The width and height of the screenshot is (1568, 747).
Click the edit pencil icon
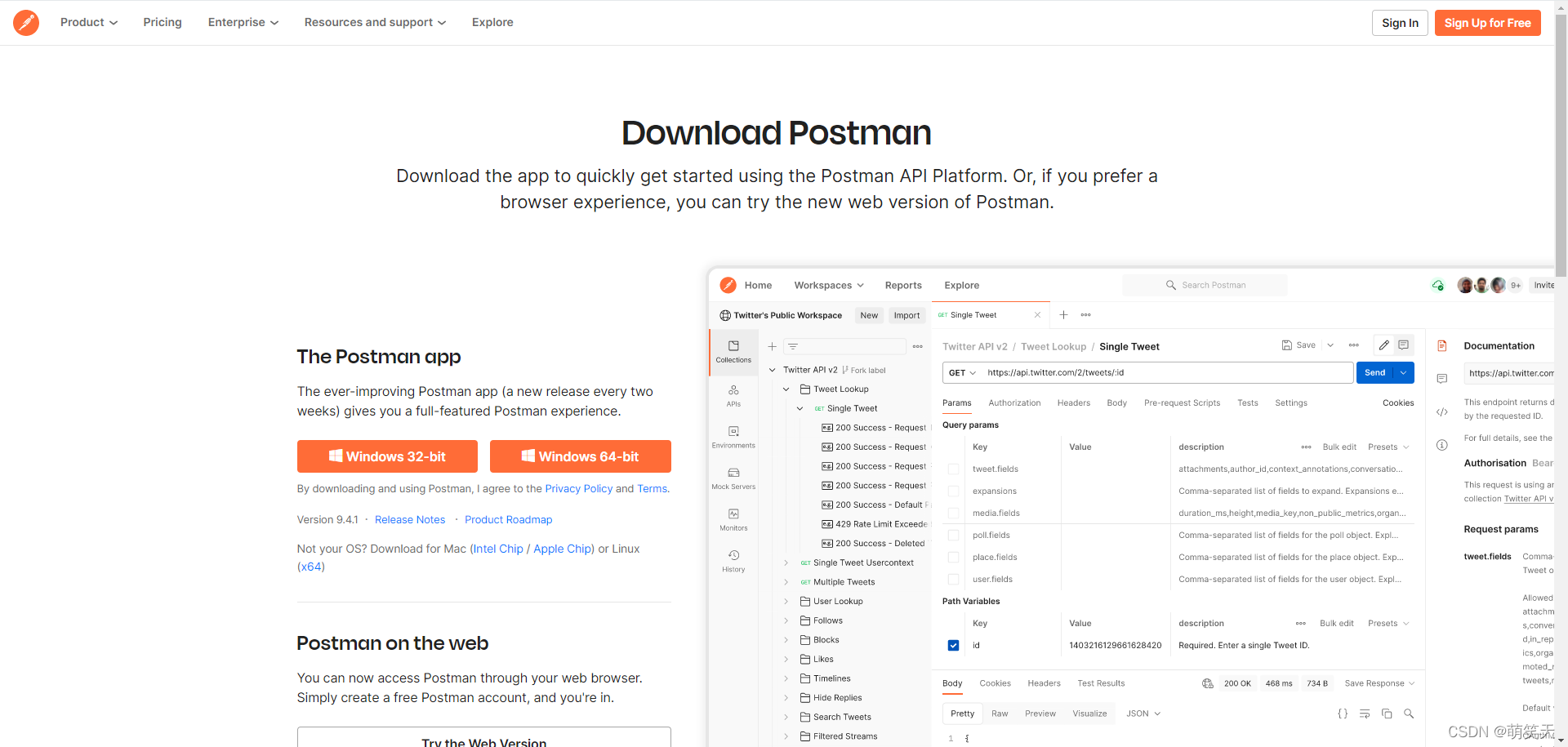point(1383,345)
